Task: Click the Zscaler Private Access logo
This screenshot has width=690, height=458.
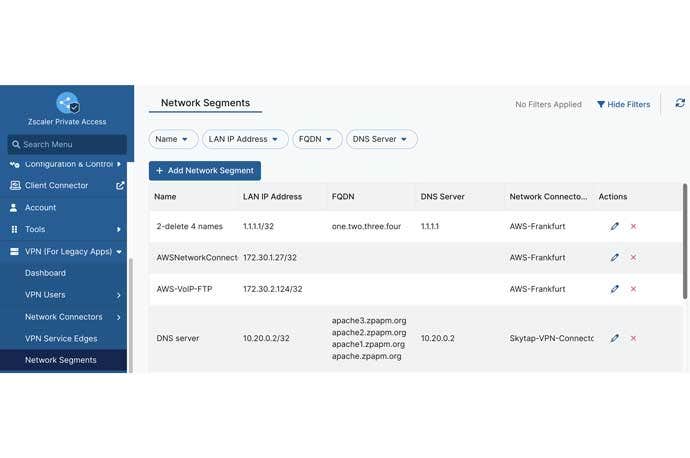Action: click(67, 103)
